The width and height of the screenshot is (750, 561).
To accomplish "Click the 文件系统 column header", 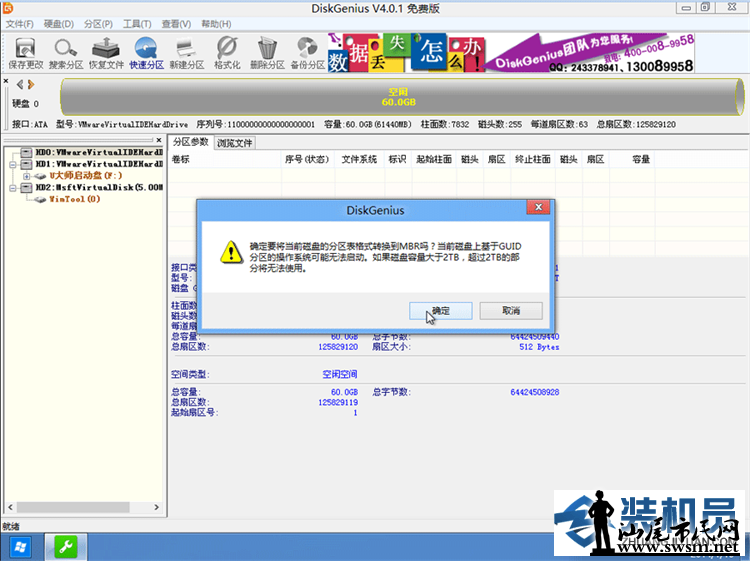I will coord(359,159).
